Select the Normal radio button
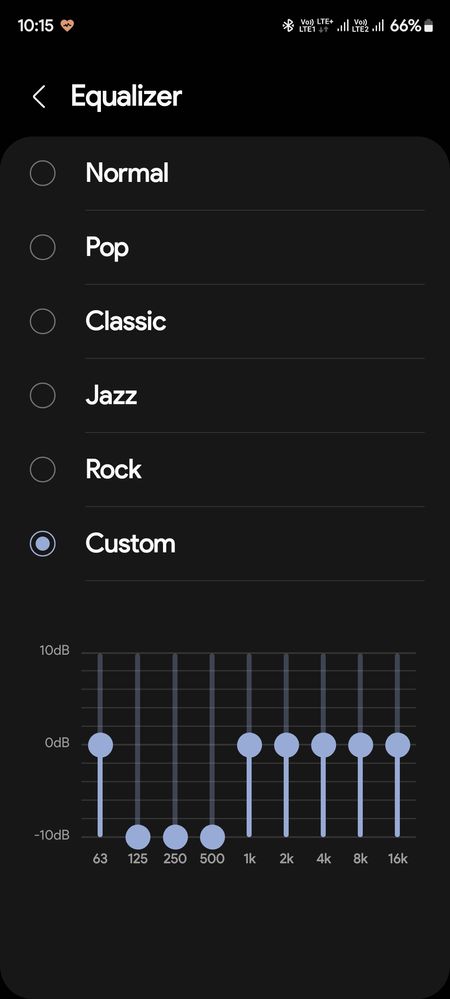This screenshot has height=999, width=450. pos(43,173)
